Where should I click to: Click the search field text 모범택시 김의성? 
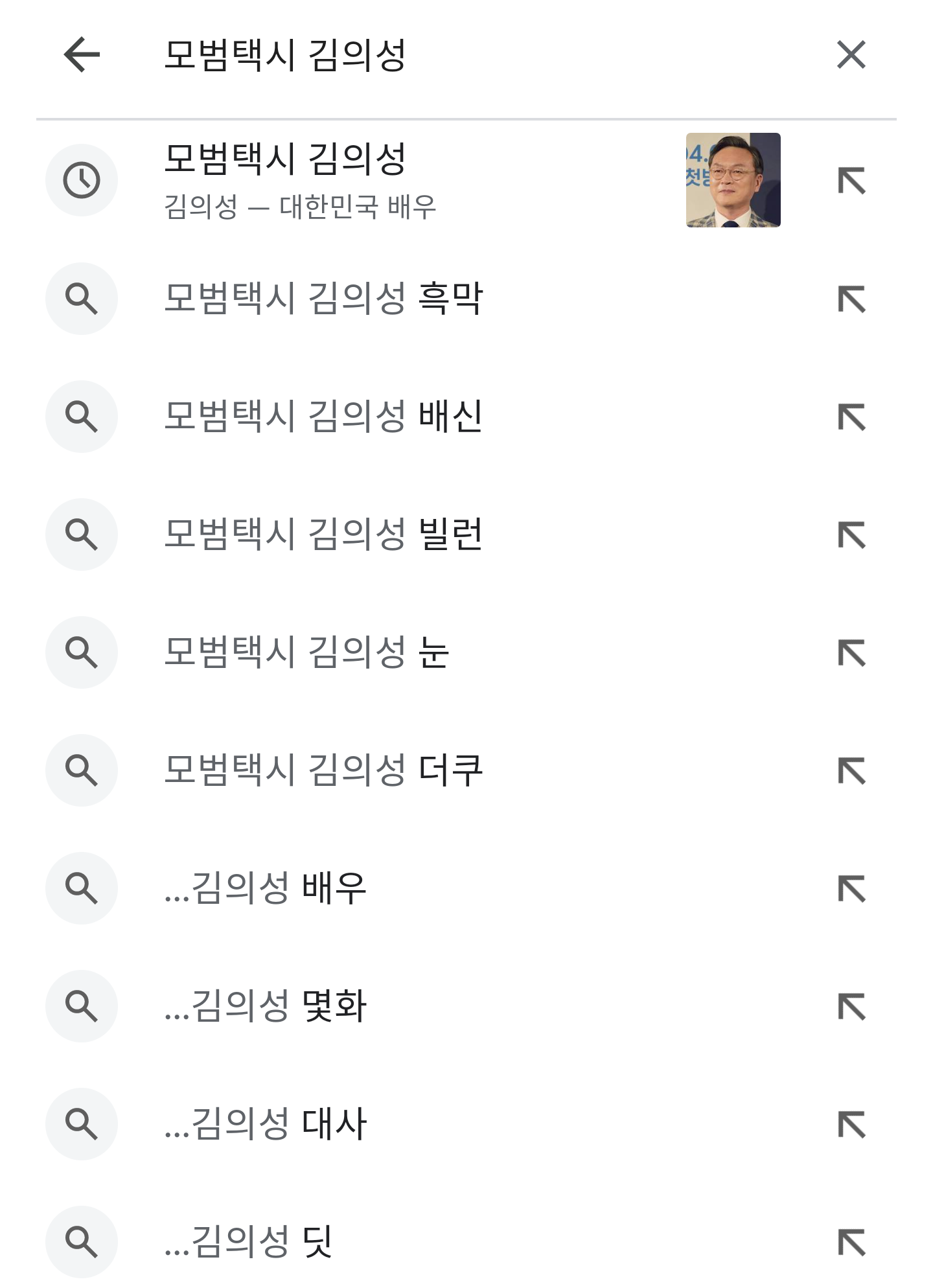285,54
